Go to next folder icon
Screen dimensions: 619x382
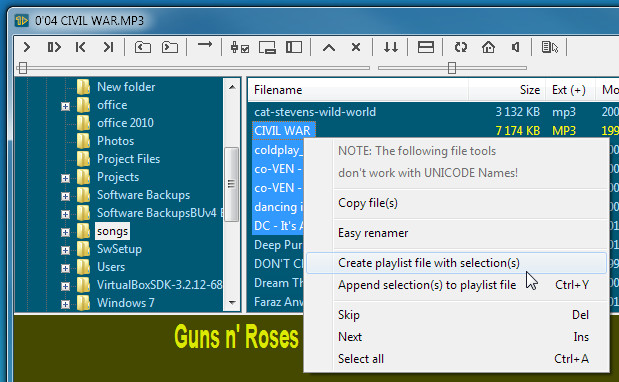[170, 47]
